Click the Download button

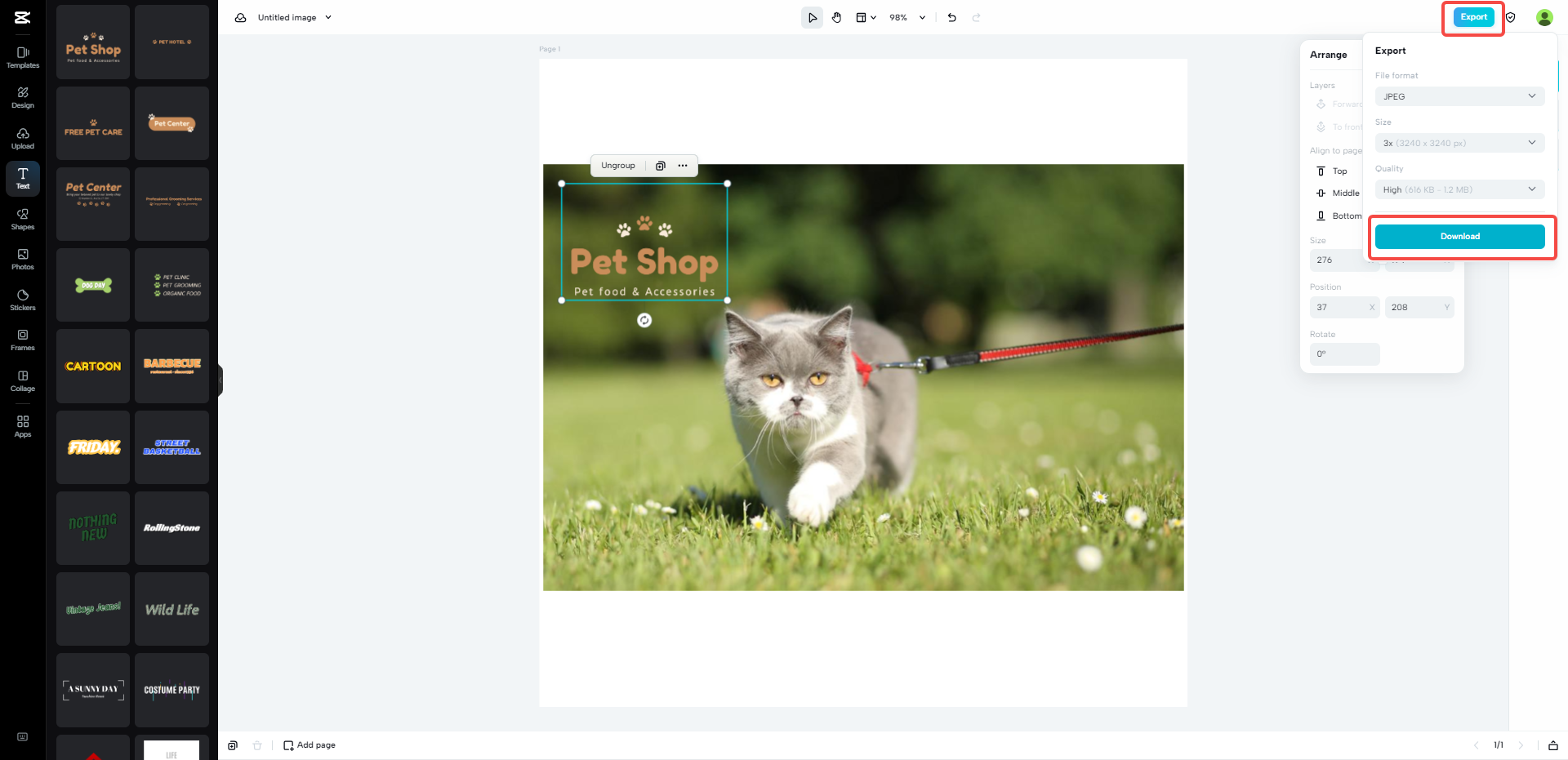click(1459, 237)
